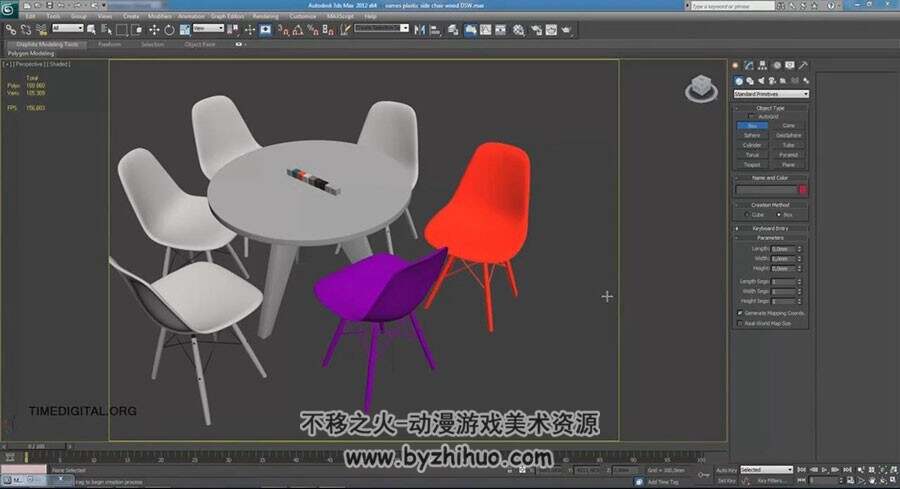Screen dimensions: 900x489
Task: Switch to the Utilities hammer tab
Action: coord(804,65)
